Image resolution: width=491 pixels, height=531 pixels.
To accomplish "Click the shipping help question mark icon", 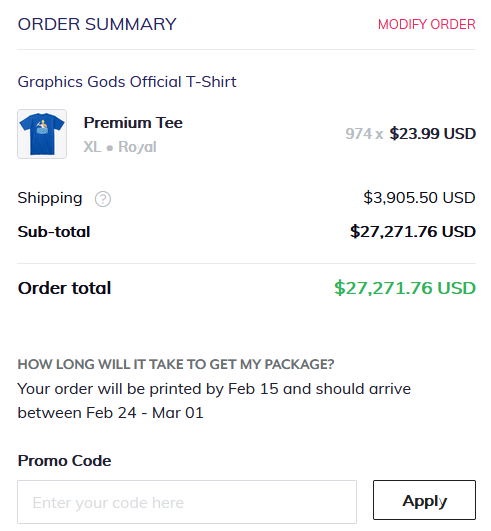I will [x=103, y=199].
